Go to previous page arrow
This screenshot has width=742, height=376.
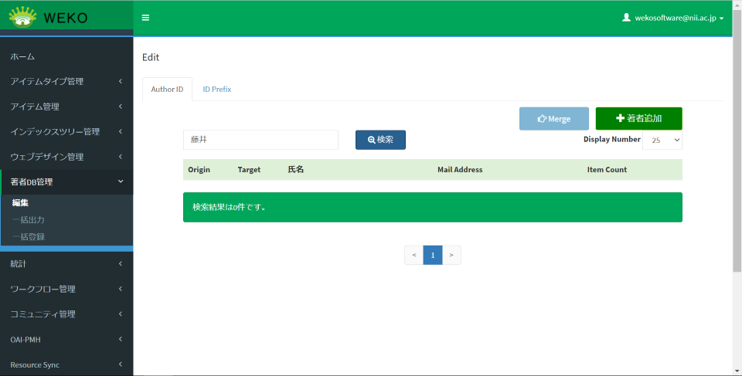coord(414,255)
